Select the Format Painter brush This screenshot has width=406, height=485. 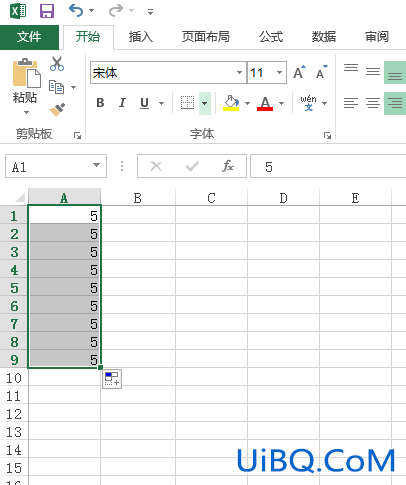57,110
